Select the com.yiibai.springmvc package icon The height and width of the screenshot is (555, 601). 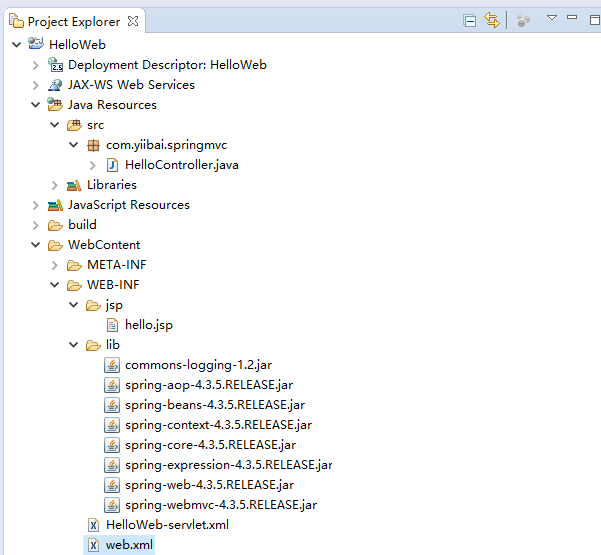tap(93, 145)
